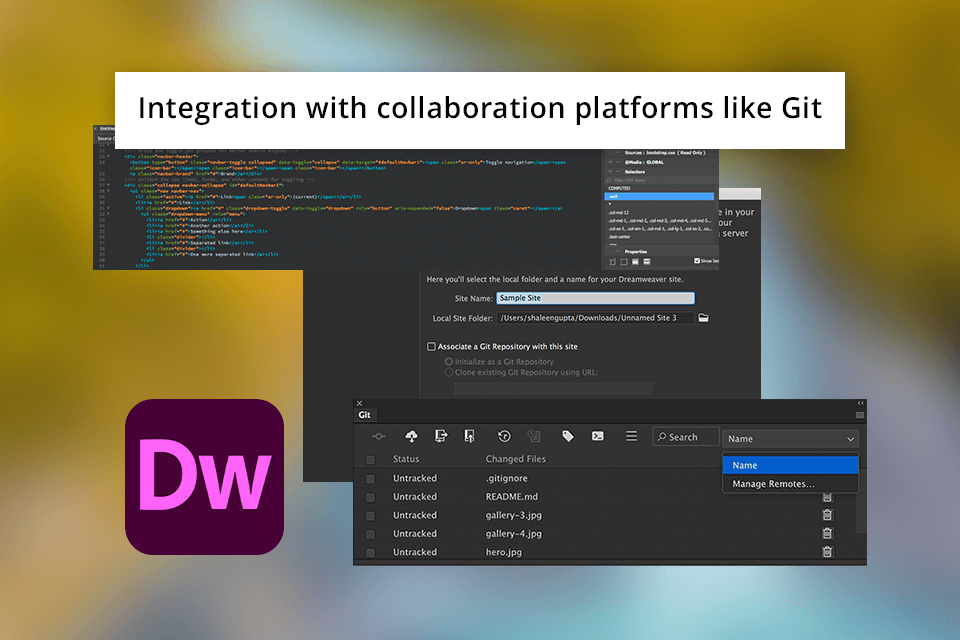Click the trash icon for README.md
The width and height of the screenshot is (960, 640).
(827, 497)
